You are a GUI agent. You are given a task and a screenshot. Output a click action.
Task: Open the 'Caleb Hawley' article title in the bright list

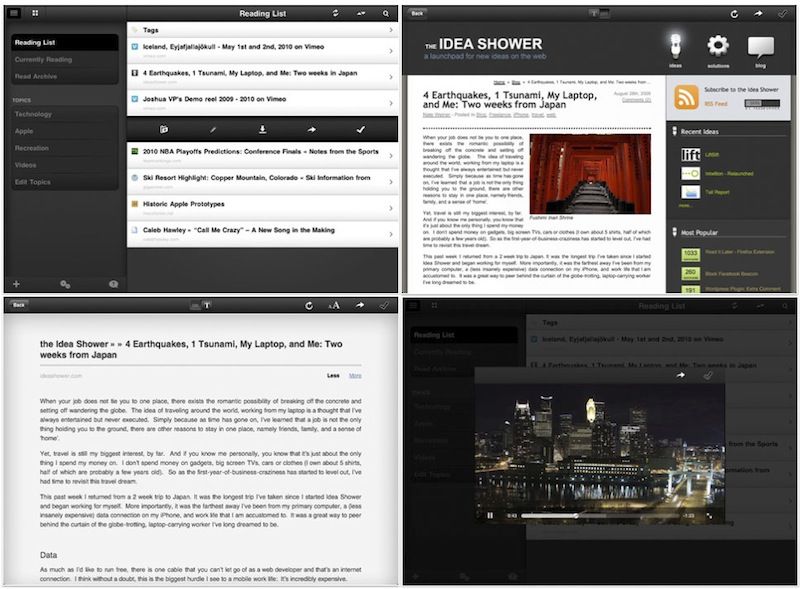(x=239, y=230)
